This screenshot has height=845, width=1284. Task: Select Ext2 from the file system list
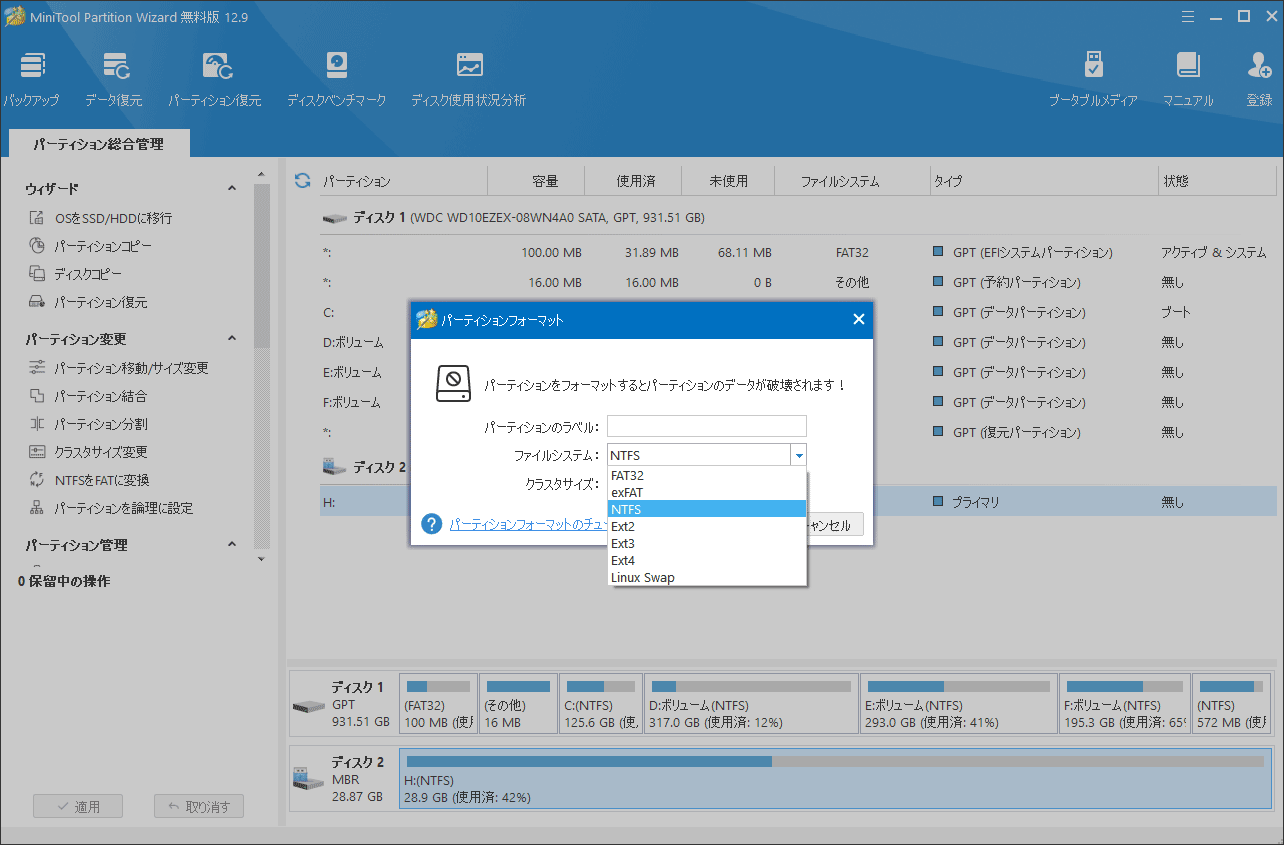tap(707, 526)
